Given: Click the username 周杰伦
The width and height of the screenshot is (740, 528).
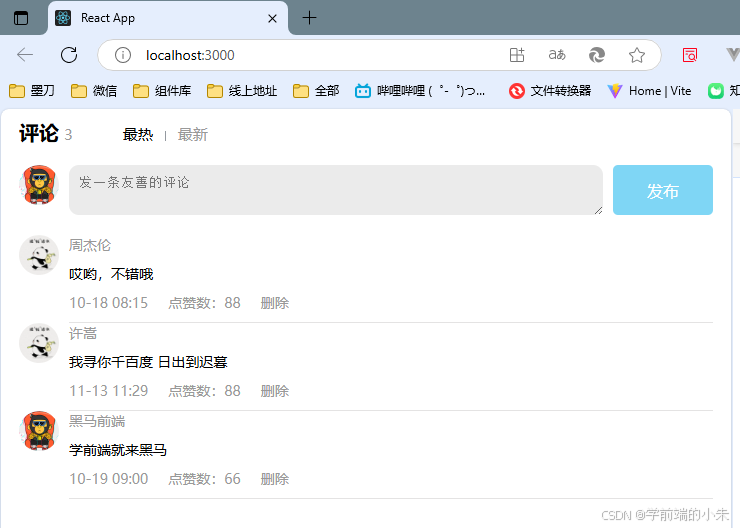Looking at the screenshot, I should click(90, 245).
